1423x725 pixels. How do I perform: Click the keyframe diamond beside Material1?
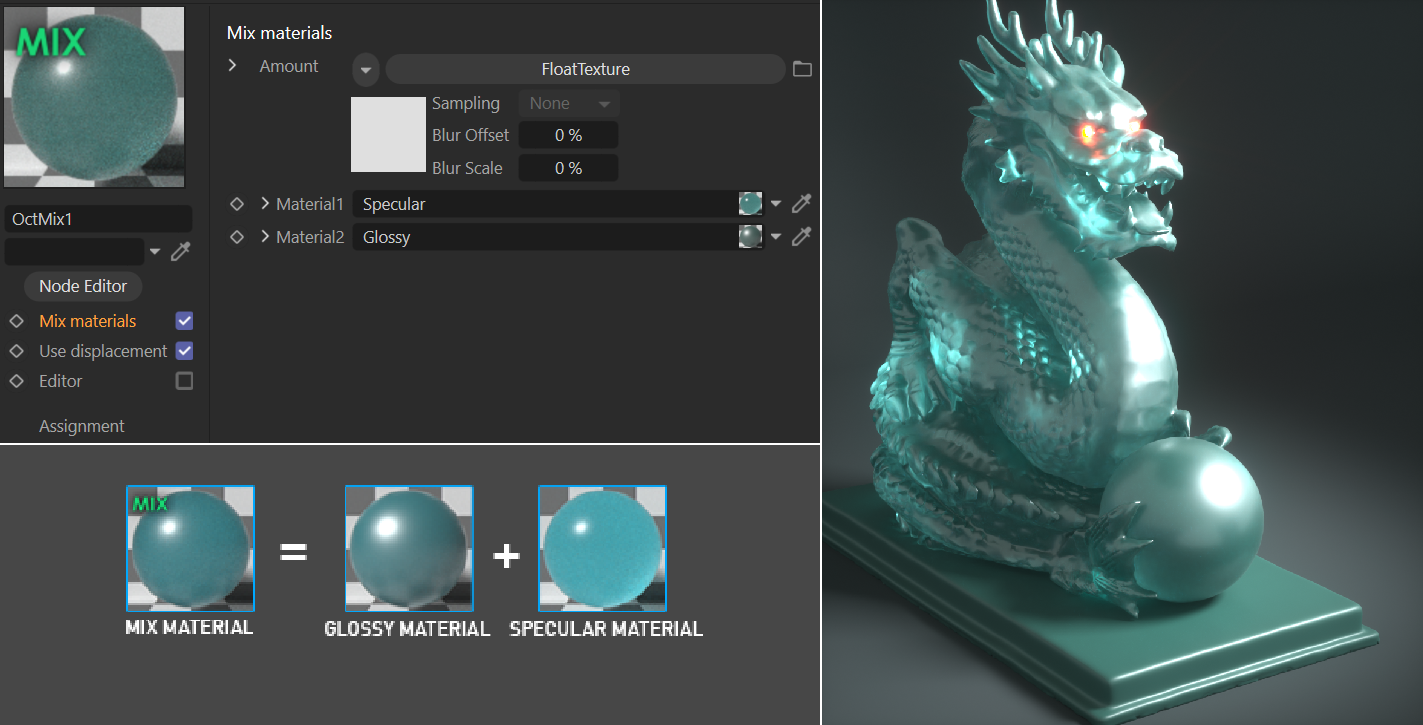(237, 204)
